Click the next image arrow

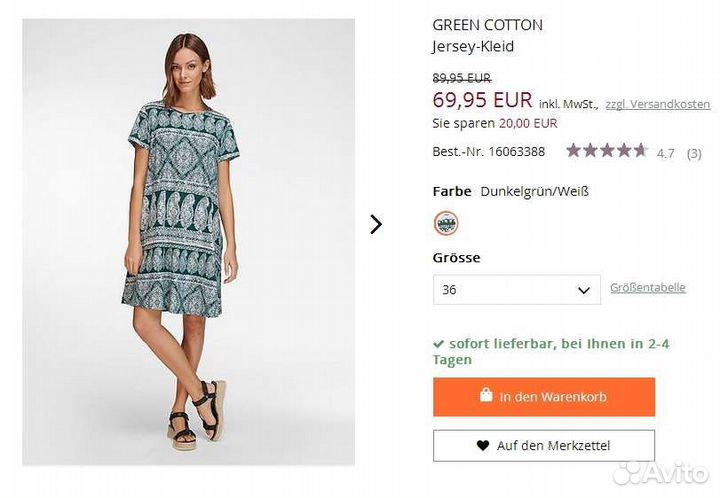(x=376, y=225)
